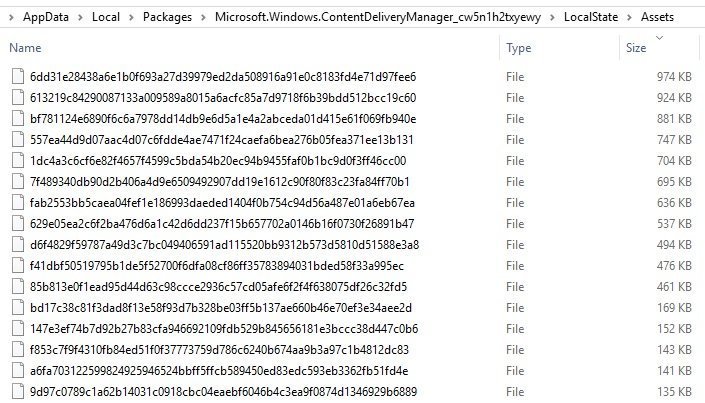Navigate to LocalState breadcrumb folder
This screenshot has width=705, height=403.
[x=591, y=17]
